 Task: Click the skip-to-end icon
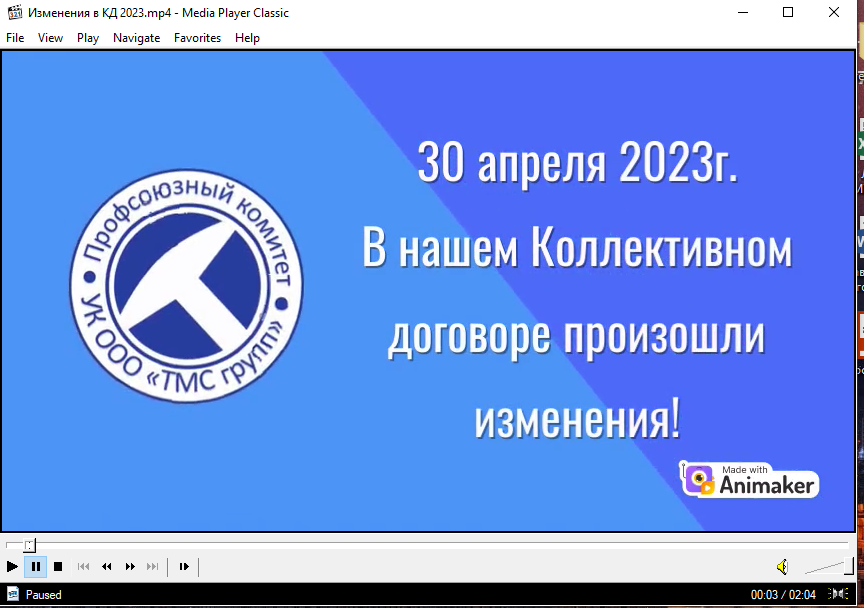152,567
